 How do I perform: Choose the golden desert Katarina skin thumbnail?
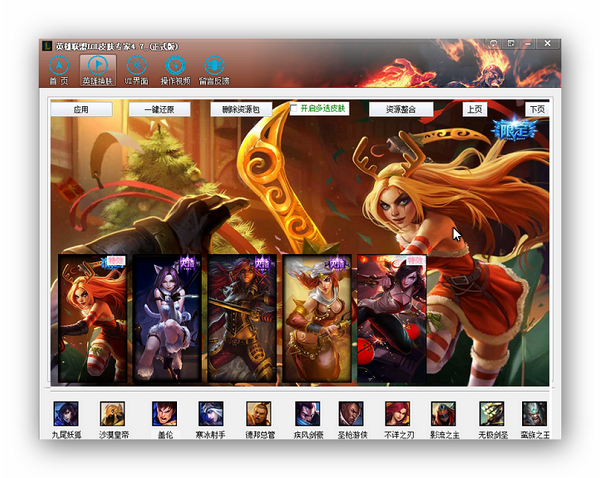pos(317,318)
